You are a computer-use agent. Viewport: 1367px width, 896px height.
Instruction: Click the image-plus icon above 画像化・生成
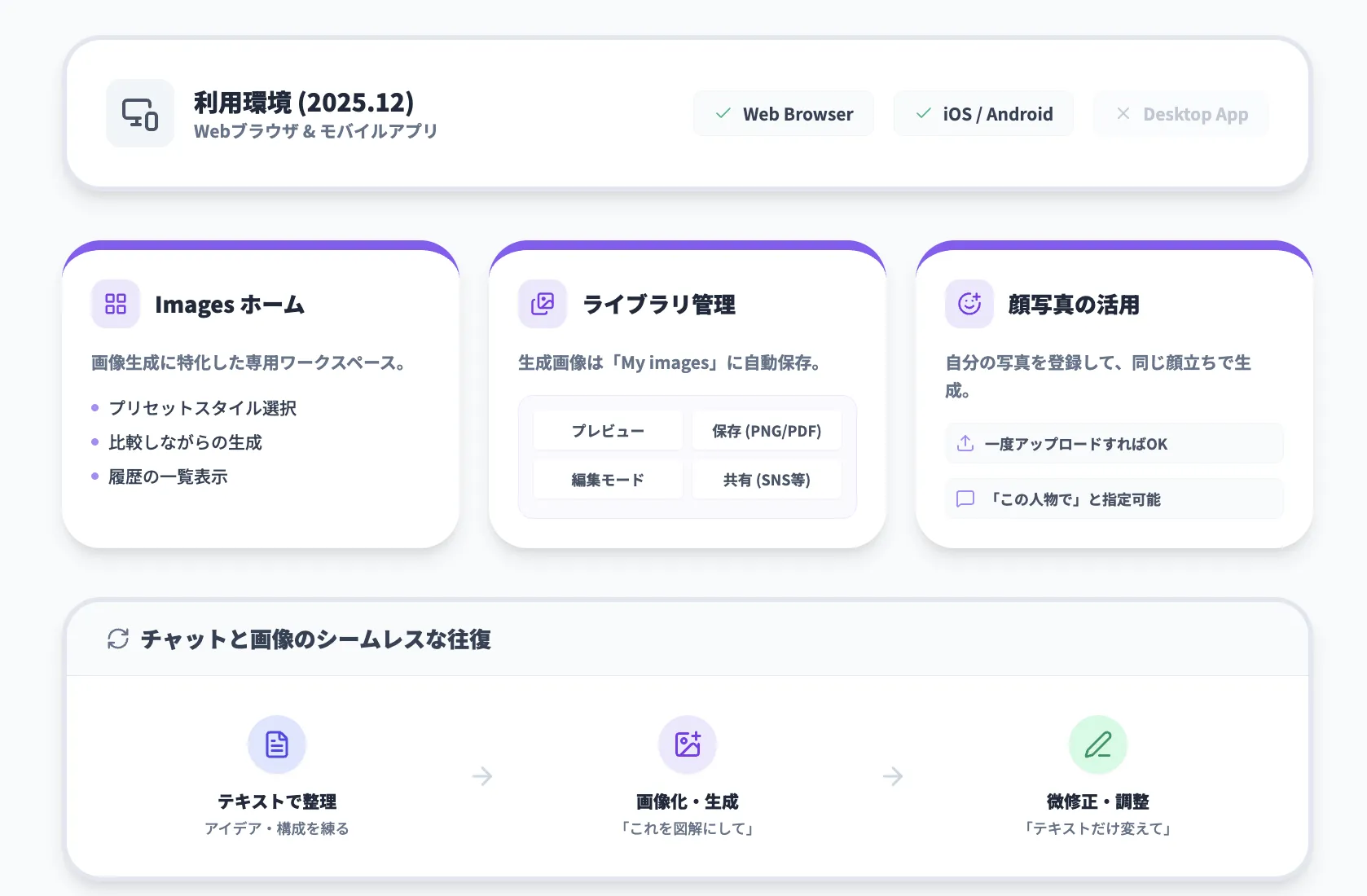click(687, 744)
